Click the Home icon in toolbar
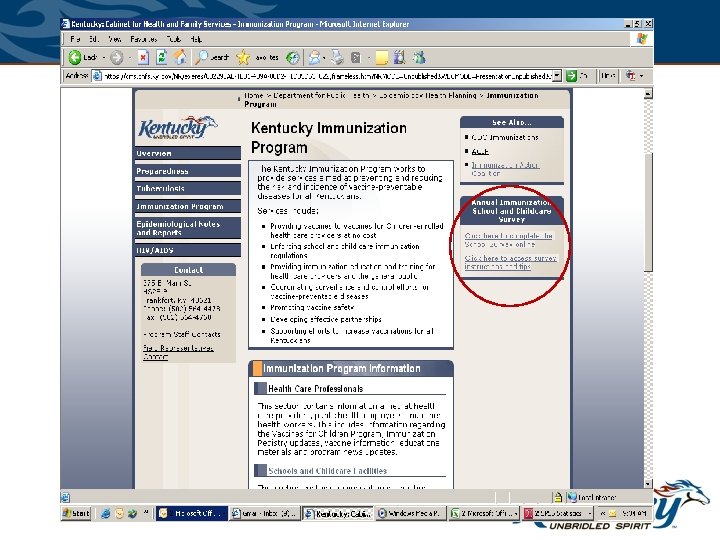720x540 pixels. [x=180, y=57]
